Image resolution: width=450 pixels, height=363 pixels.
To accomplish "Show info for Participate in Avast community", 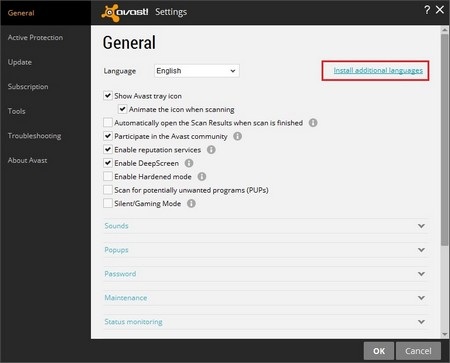I will [237, 136].
